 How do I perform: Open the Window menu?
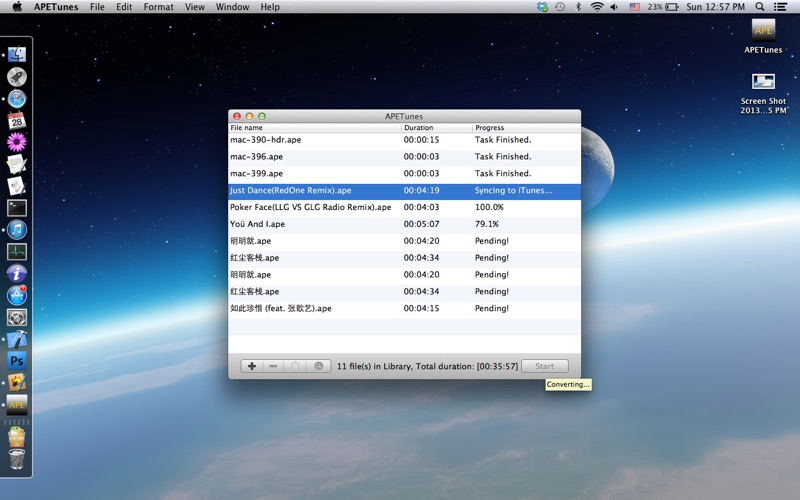(x=232, y=7)
